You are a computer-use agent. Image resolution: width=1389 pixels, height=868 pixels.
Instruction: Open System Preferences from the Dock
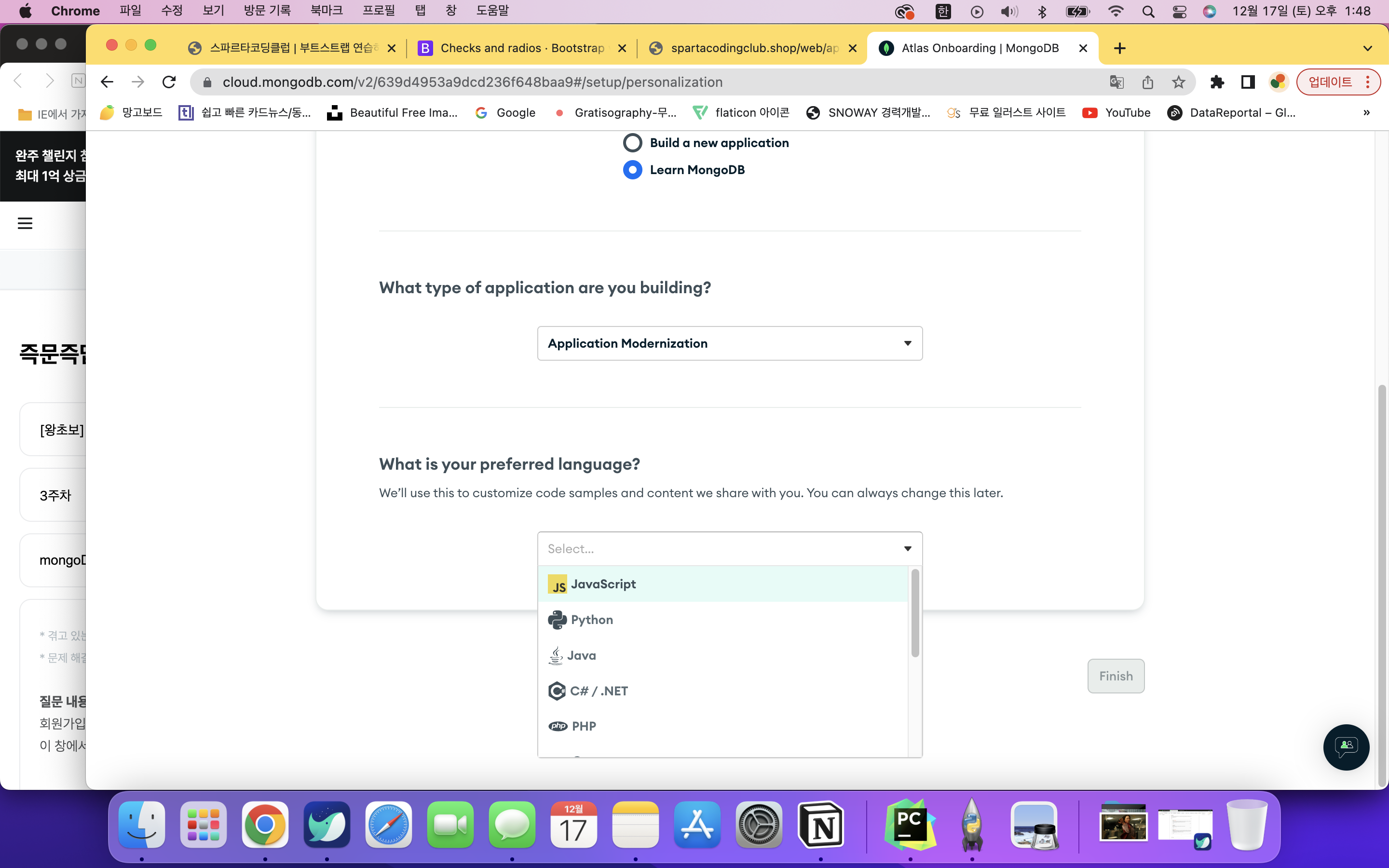coord(759,825)
